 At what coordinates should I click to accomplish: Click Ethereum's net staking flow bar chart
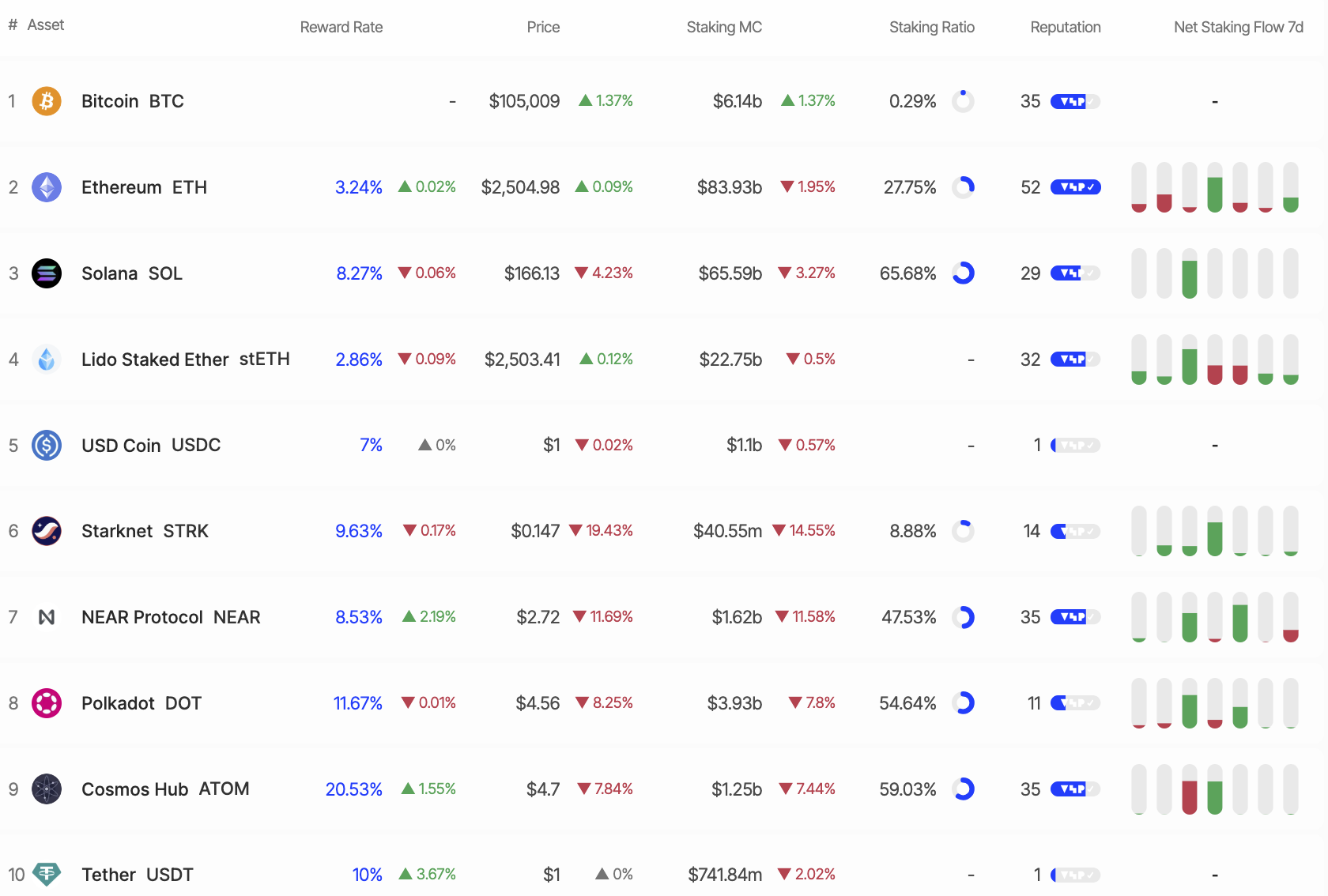pyautogui.click(x=1214, y=187)
